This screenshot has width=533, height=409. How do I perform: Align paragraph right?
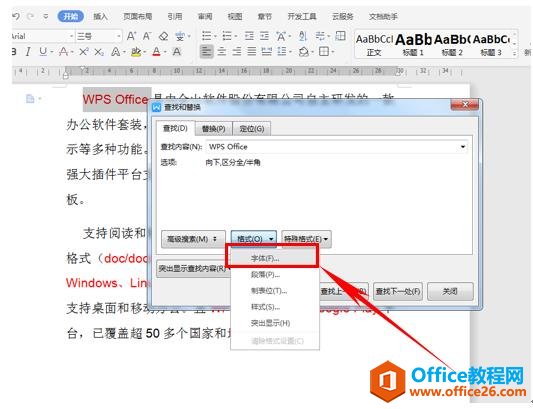pyautogui.click(x=237, y=52)
